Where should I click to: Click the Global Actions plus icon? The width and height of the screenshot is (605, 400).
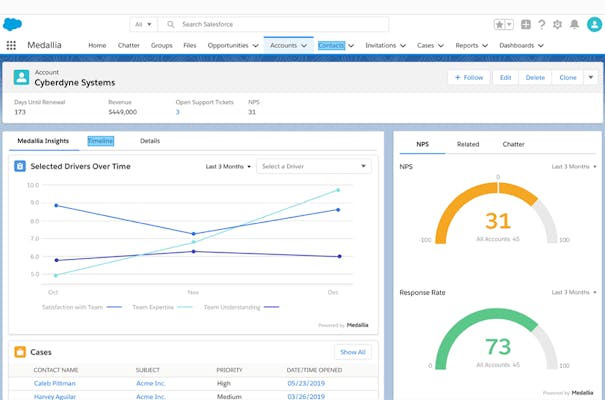[526, 25]
